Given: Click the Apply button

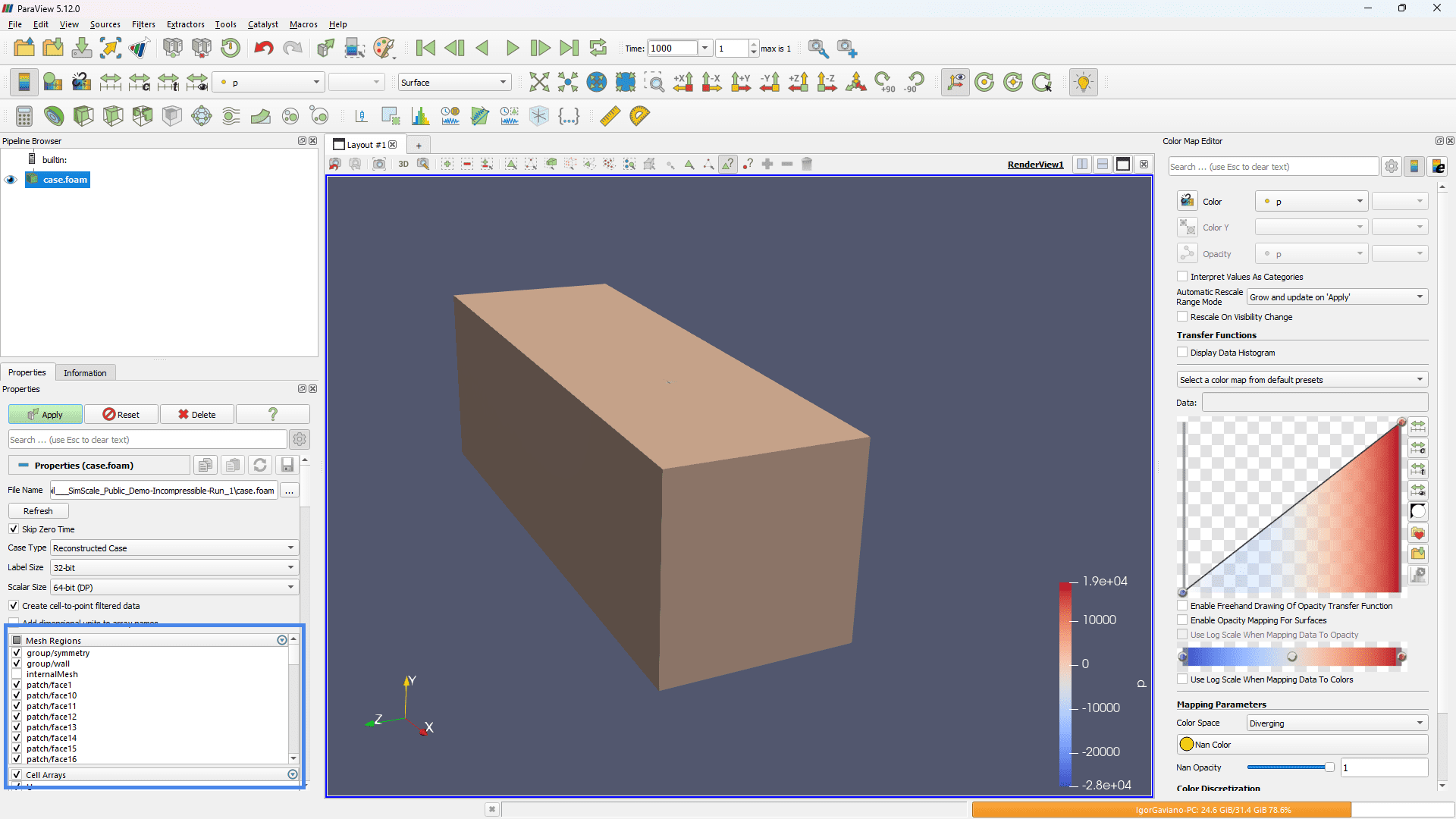Looking at the screenshot, I should (x=45, y=415).
